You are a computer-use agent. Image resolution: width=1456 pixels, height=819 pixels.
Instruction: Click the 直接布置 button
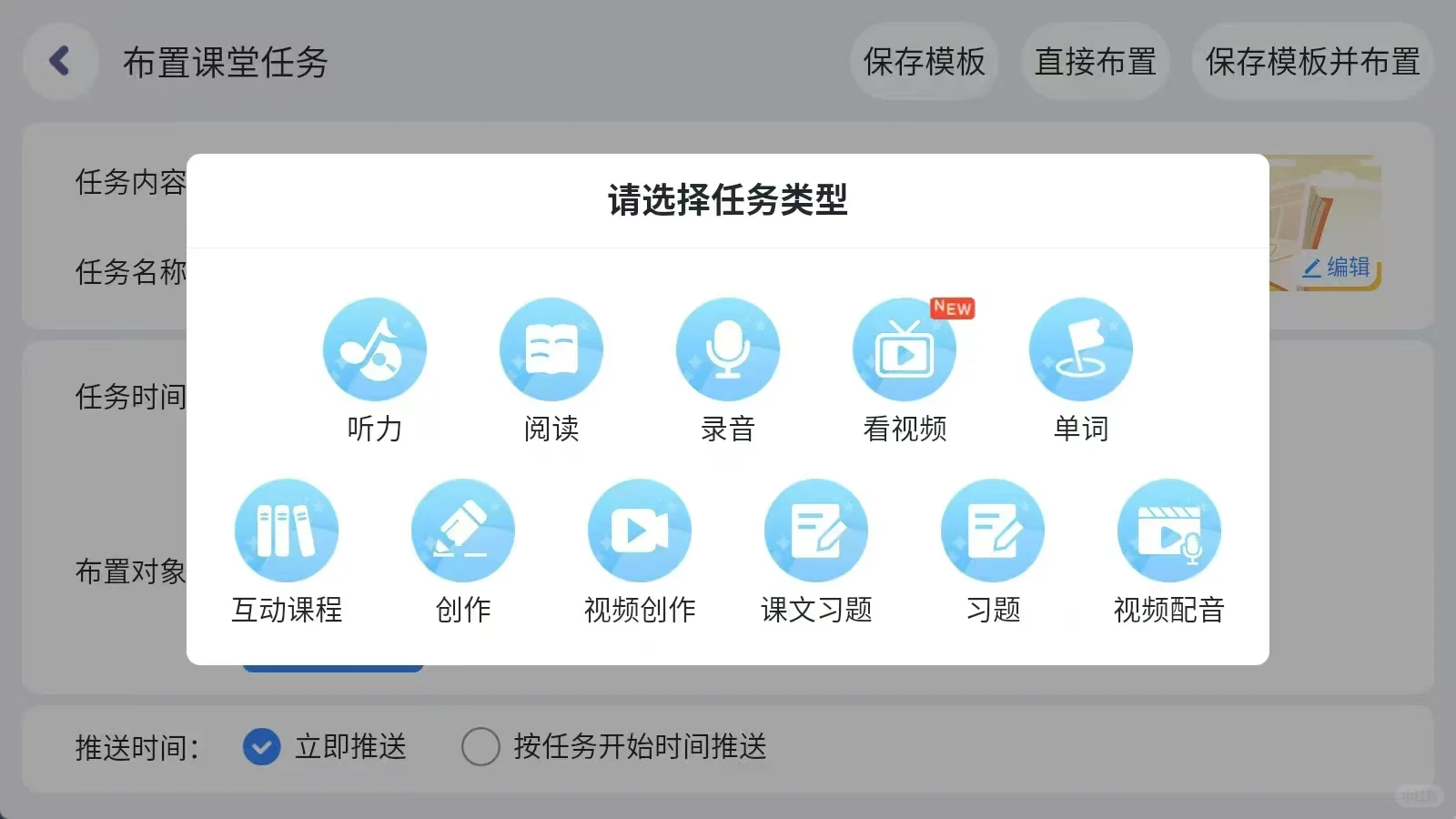coord(1096,62)
